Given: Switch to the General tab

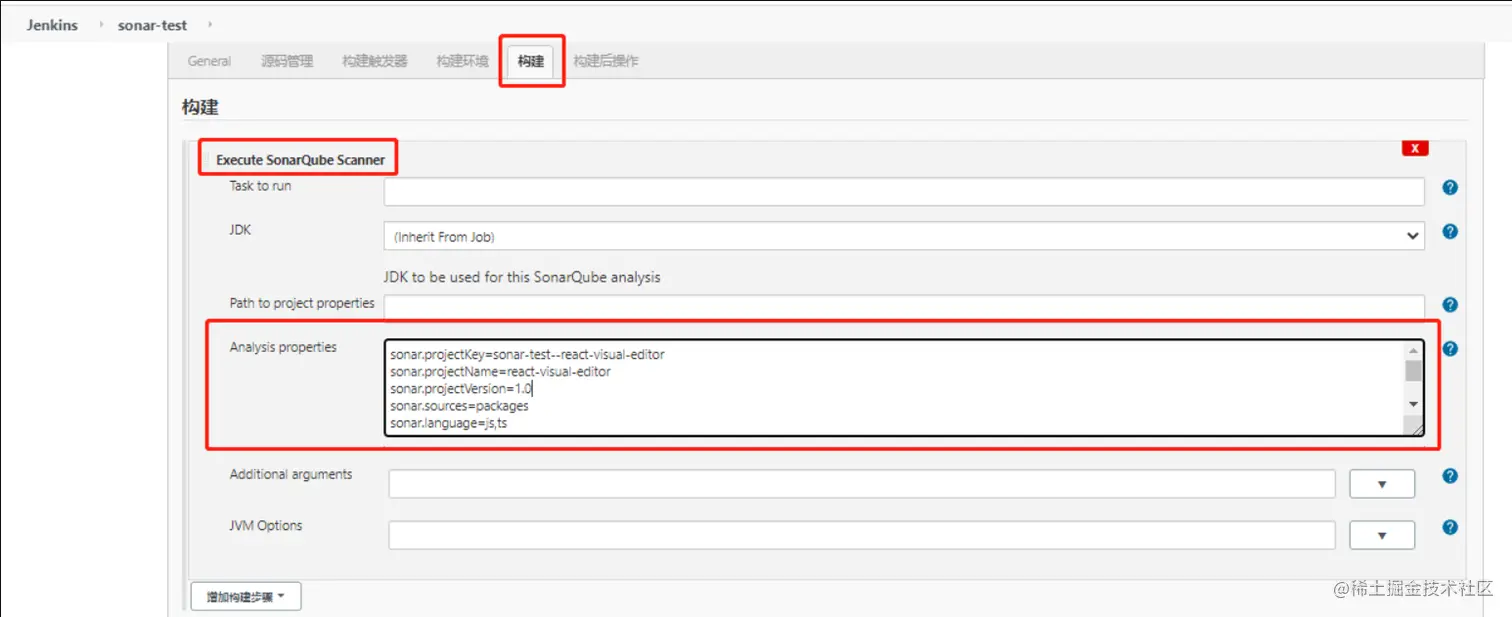Looking at the screenshot, I should pos(209,61).
